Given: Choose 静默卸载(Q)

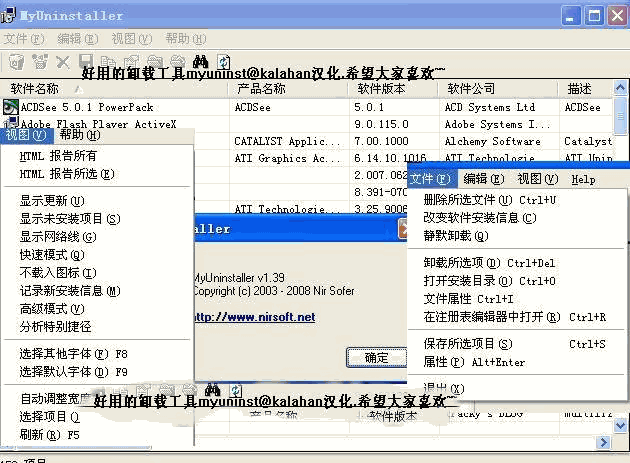Looking at the screenshot, I should tap(456, 236).
